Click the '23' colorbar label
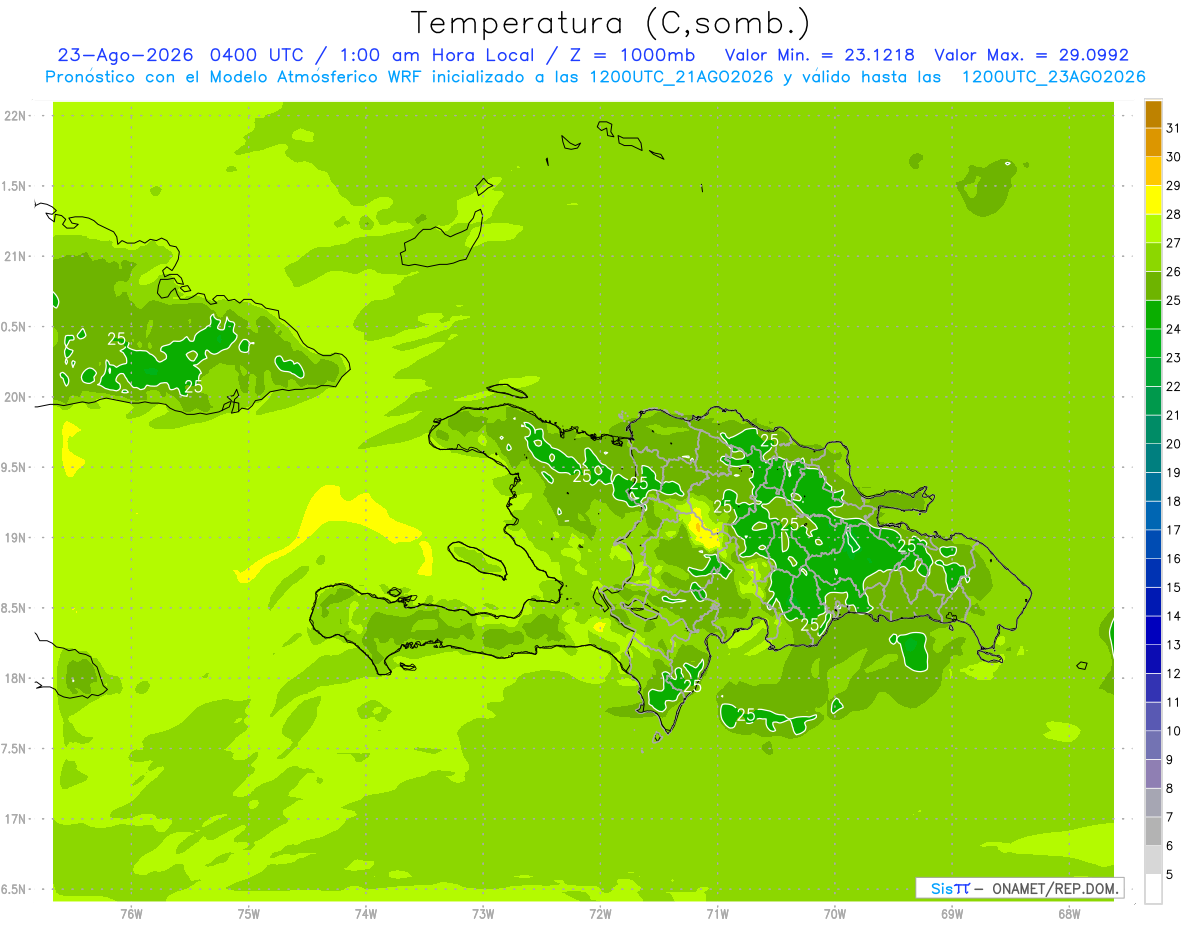The image size is (1200, 927). 1173,358
